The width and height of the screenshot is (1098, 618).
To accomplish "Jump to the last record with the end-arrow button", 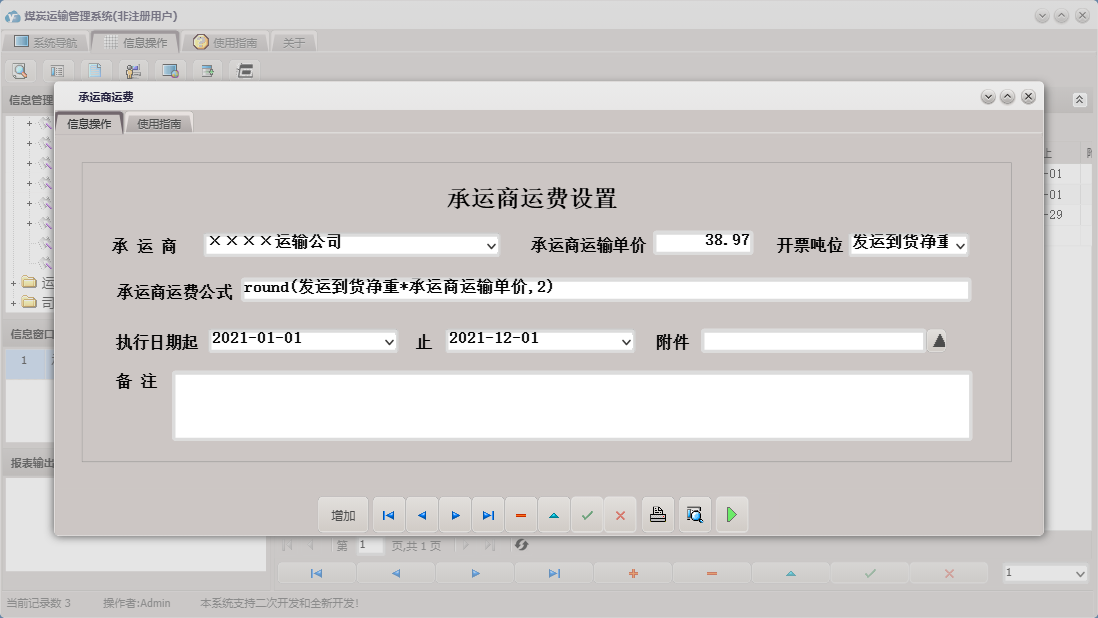I will point(488,514).
